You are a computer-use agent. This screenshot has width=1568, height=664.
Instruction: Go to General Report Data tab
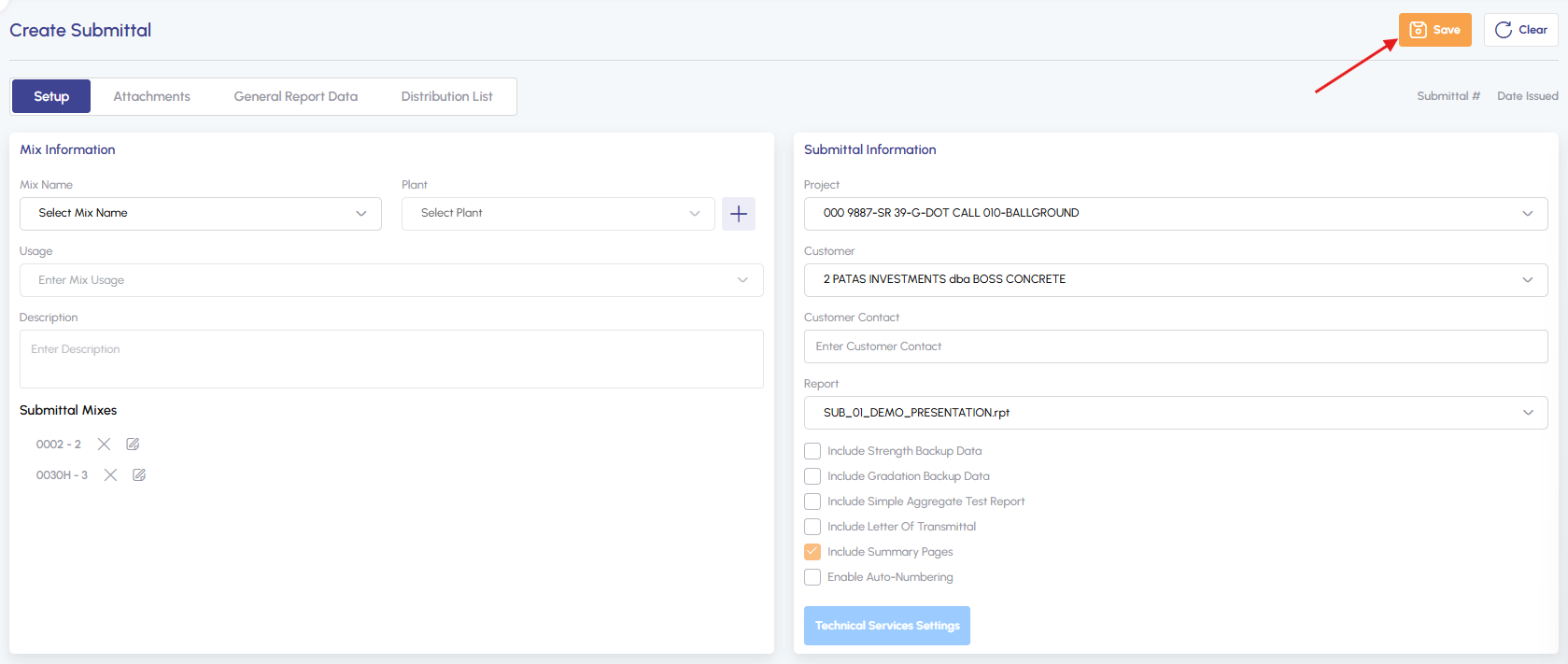(295, 96)
